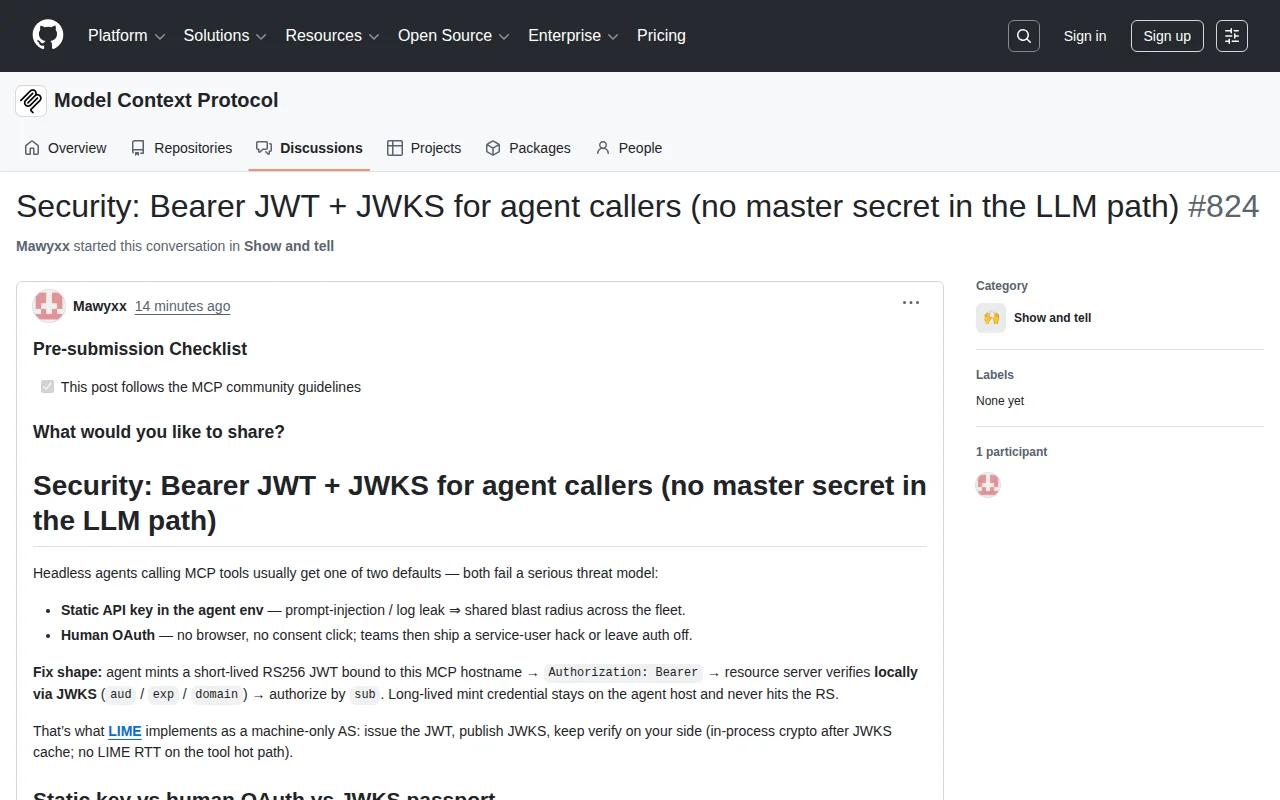Viewport: 1280px width, 800px height.
Task: Open the LIME hyperlink in the post
Action: 125,731
